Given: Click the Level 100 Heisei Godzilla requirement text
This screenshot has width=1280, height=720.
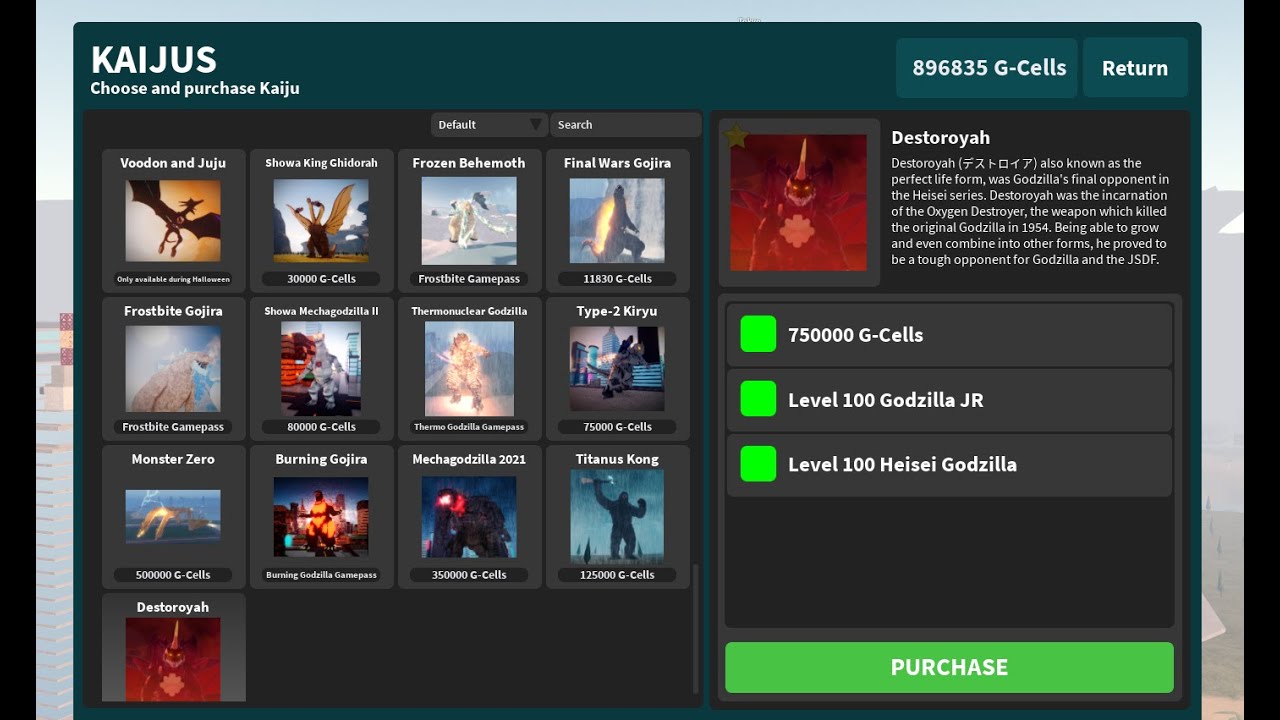Looking at the screenshot, I should (x=902, y=465).
